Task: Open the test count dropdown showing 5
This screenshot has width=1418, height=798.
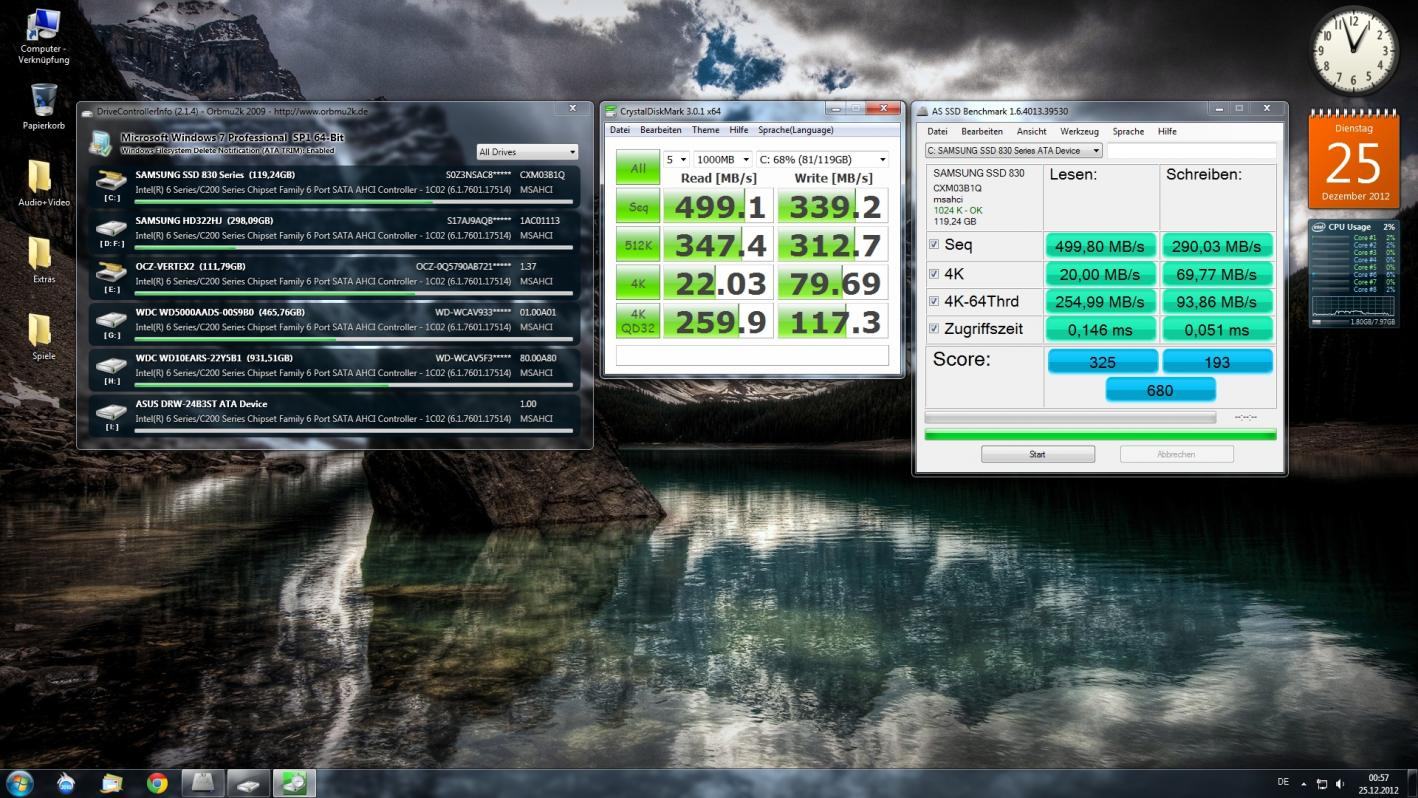Action: click(677, 159)
